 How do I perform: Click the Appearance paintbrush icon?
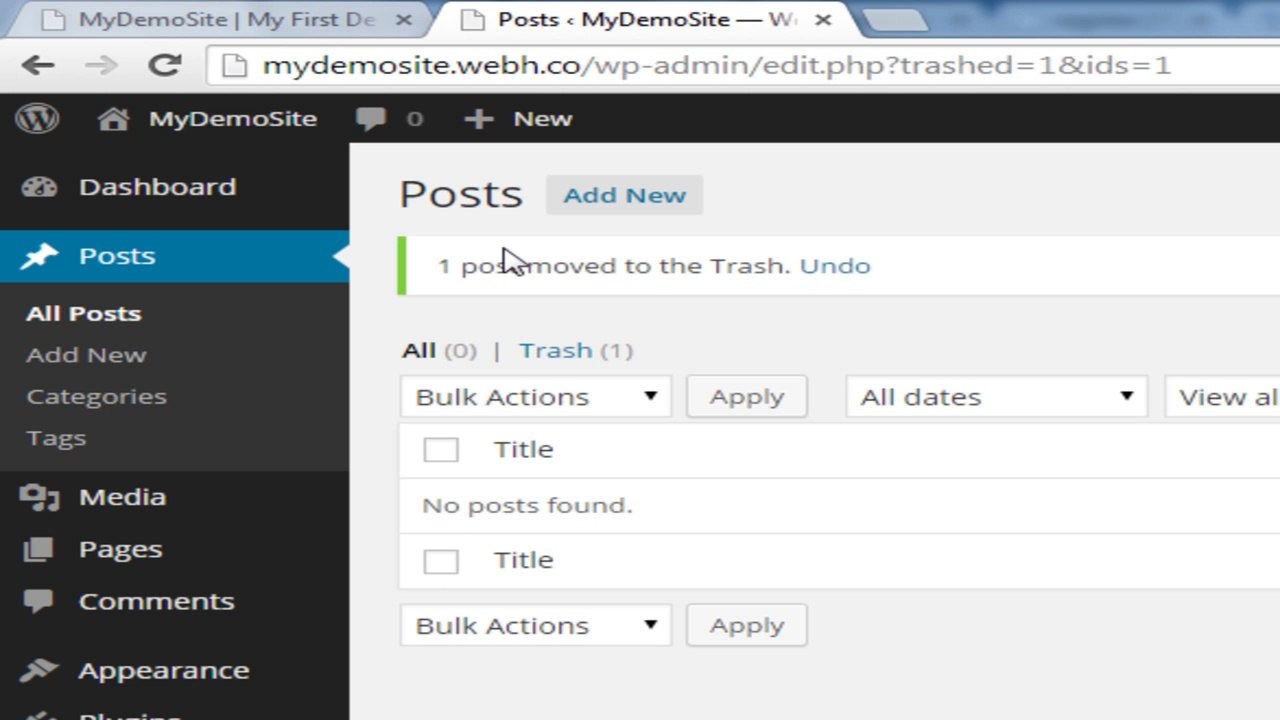pyautogui.click(x=39, y=670)
